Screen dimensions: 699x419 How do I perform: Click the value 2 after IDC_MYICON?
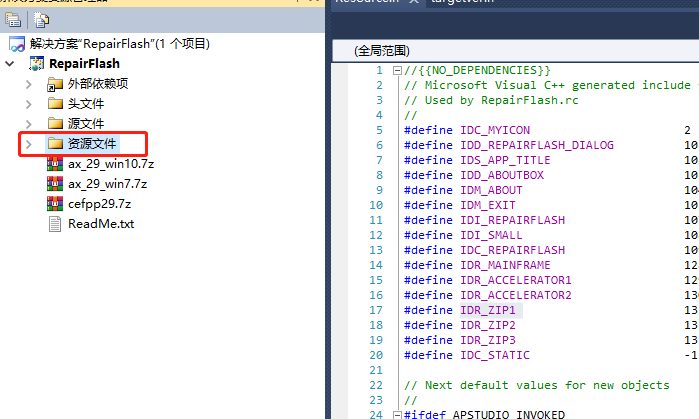(687, 130)
